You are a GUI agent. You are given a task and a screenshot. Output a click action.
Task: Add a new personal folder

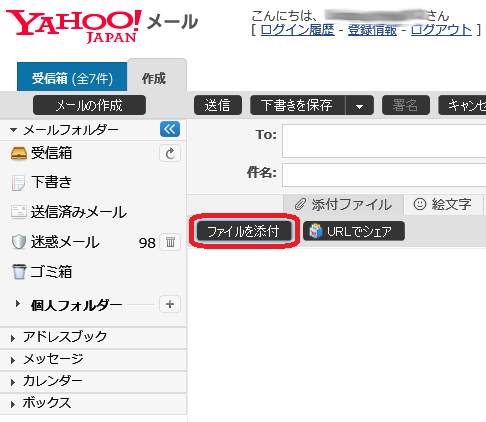click(x=170, y=304)
